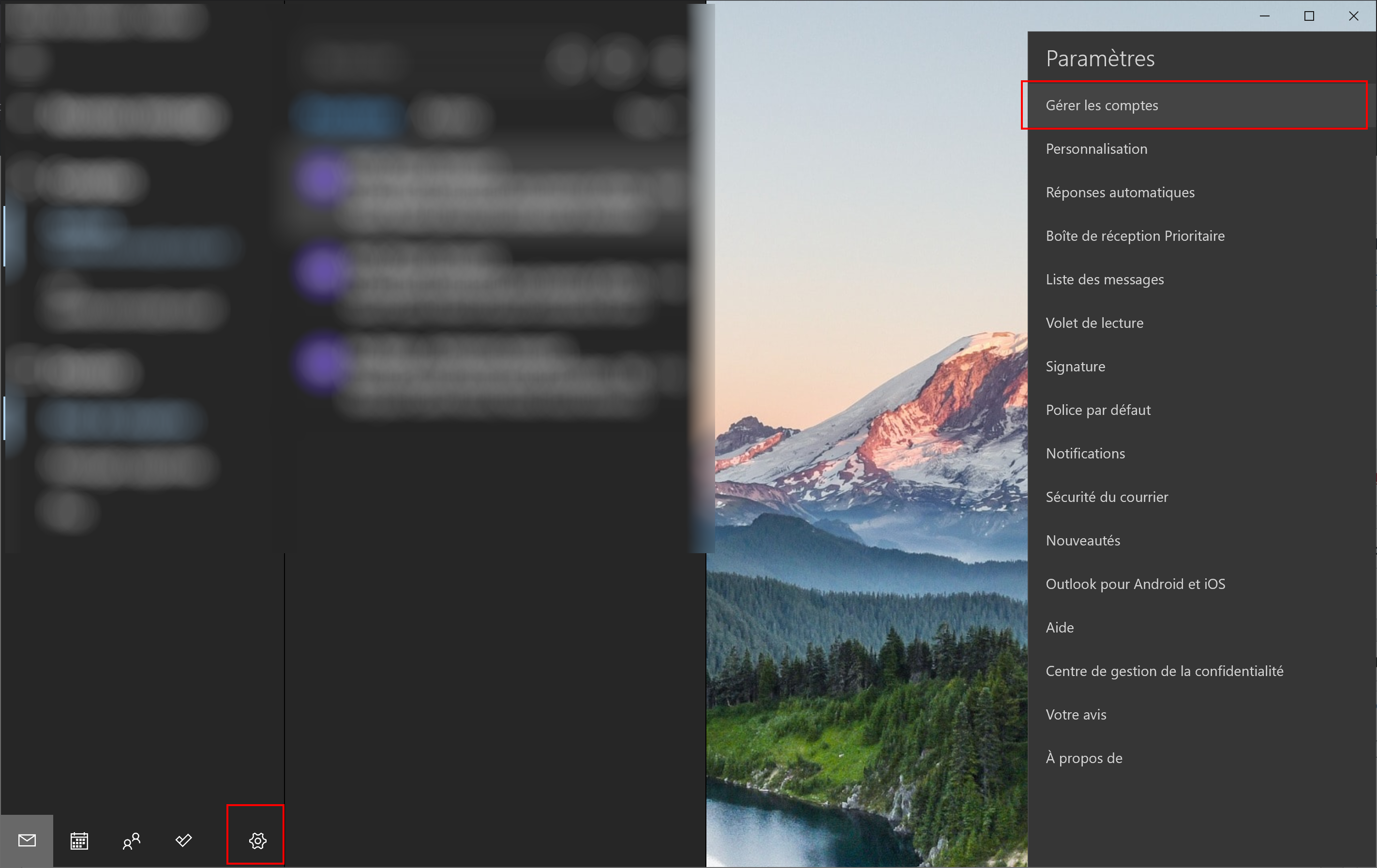The width and height of the screenshot is (1377, 868).
Task: Click the Nouveautés entry
Action: tap(1082, 540)
